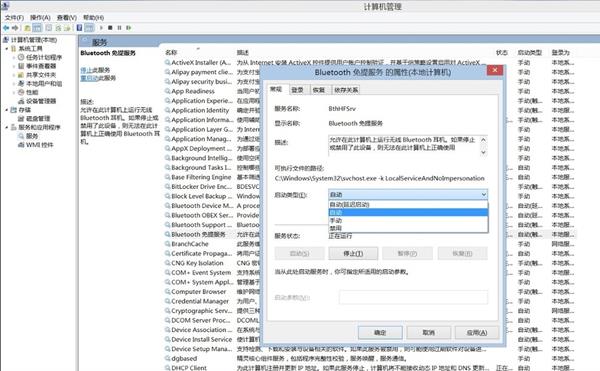Click the 启动类型 column header
600x371 pixels.
point(530,52)
